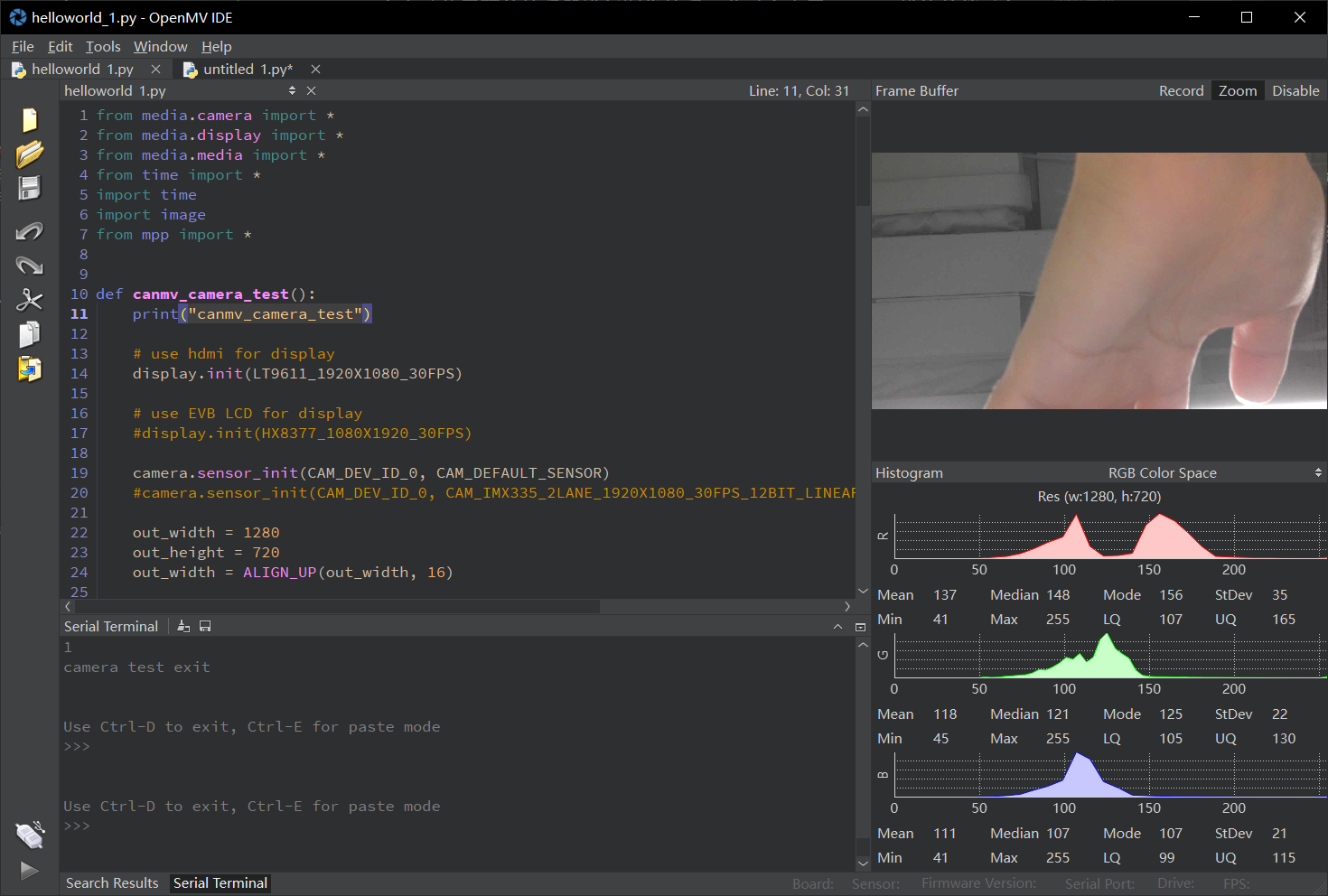Clear the serial terminal with the broom icon
The image size is (1328, 896).
coord(183,626)
